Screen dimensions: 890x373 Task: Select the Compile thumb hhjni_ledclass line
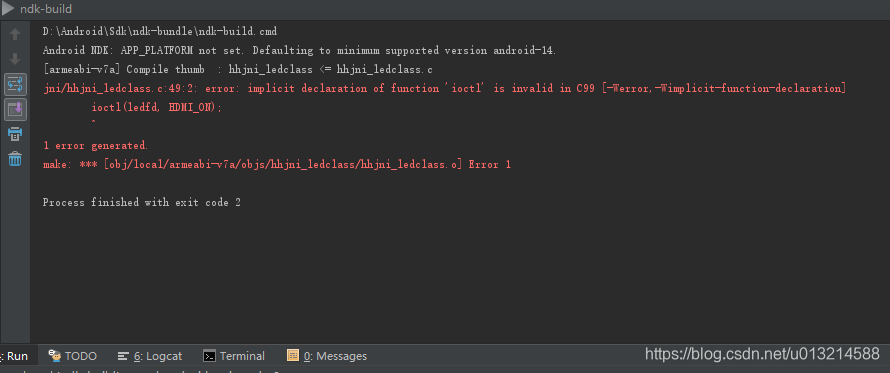click(238, 70)
